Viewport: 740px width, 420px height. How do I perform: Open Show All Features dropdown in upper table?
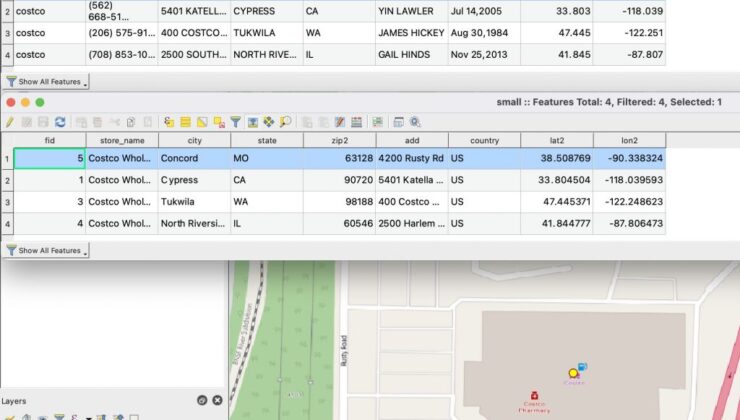tap(46, 82)
